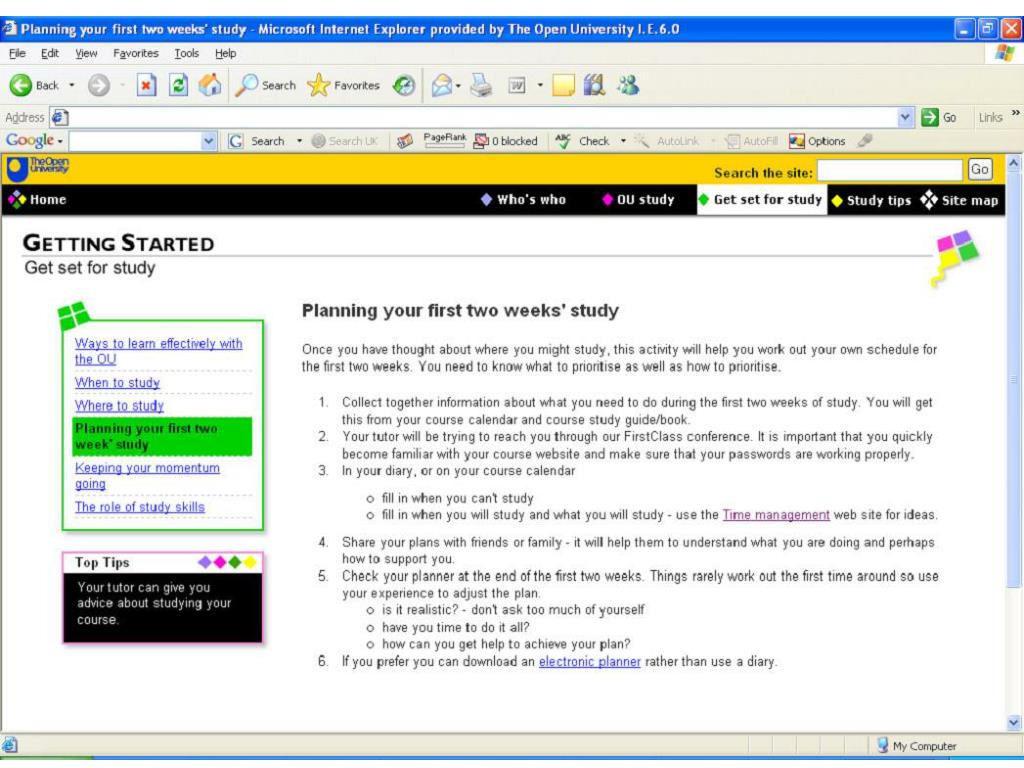Screen dimensions: 1024x768
Task: Click the Search UK button
Action: (x=344, y=141)
